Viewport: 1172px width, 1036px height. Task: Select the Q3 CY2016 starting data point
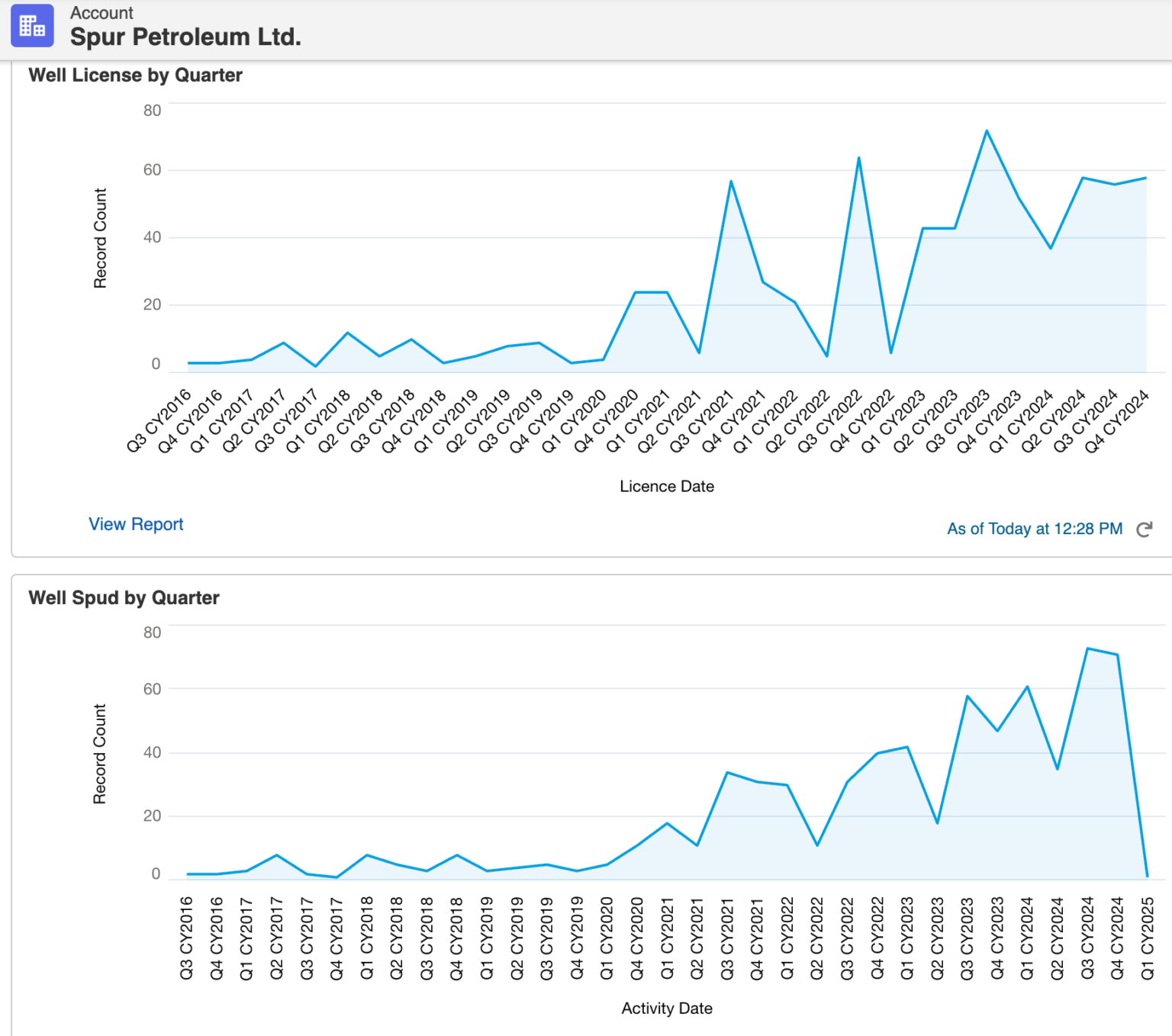[x=187, y=363]
